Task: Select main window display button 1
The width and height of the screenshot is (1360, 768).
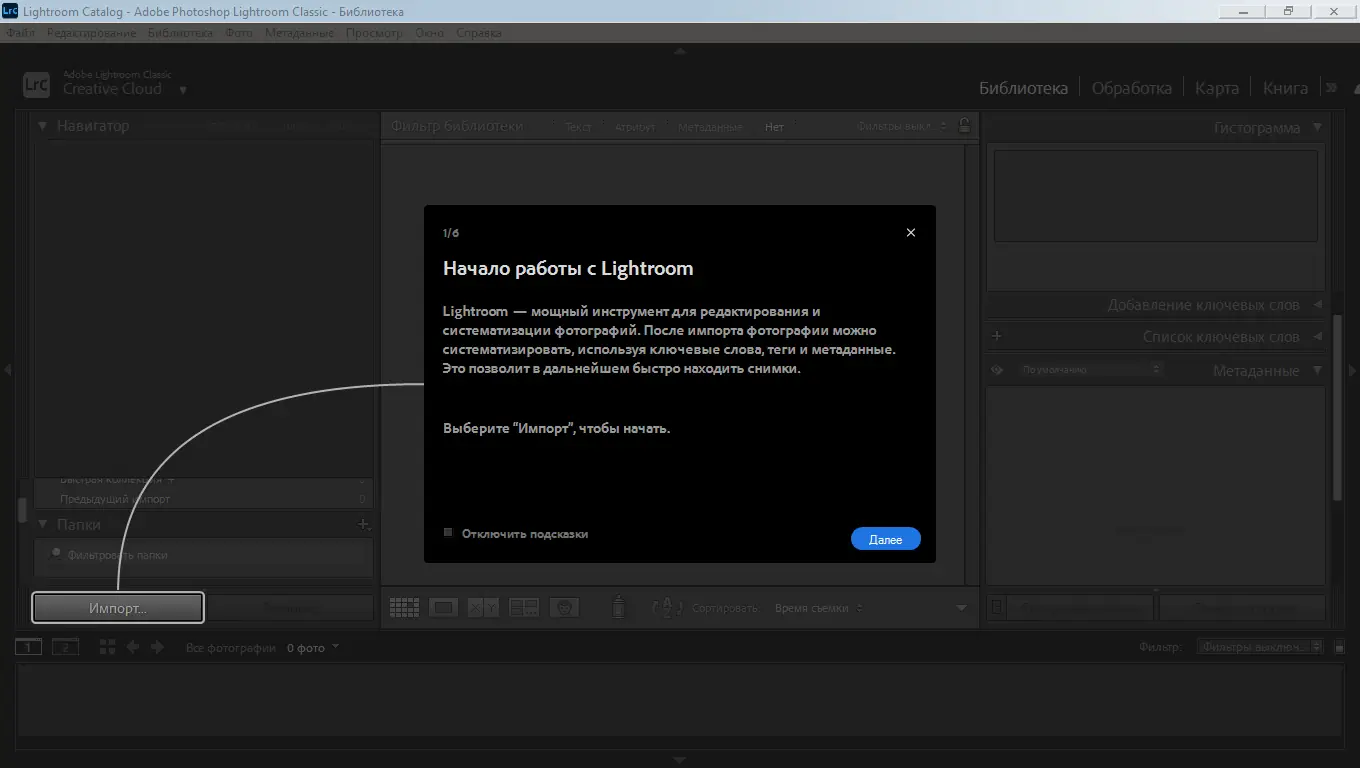Action: (x=29, y=647)
